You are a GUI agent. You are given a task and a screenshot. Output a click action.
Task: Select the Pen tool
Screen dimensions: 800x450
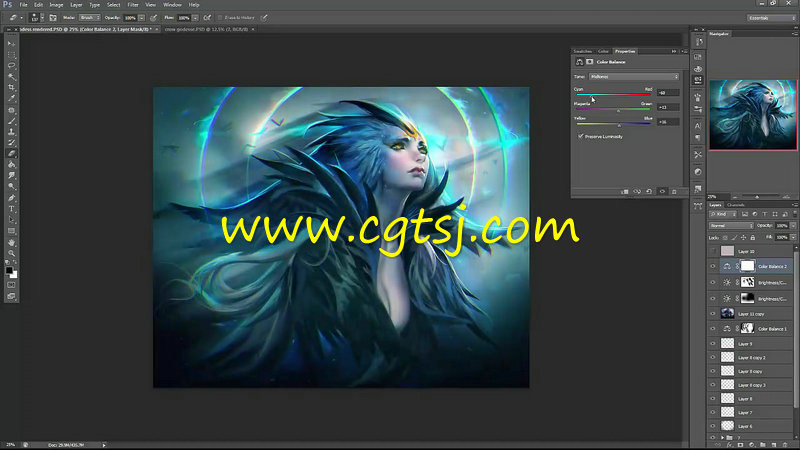(x=11, y=198)
